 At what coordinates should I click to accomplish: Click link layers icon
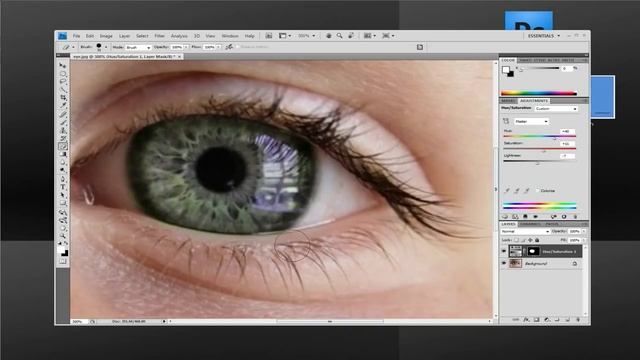(x=516, y=320)
